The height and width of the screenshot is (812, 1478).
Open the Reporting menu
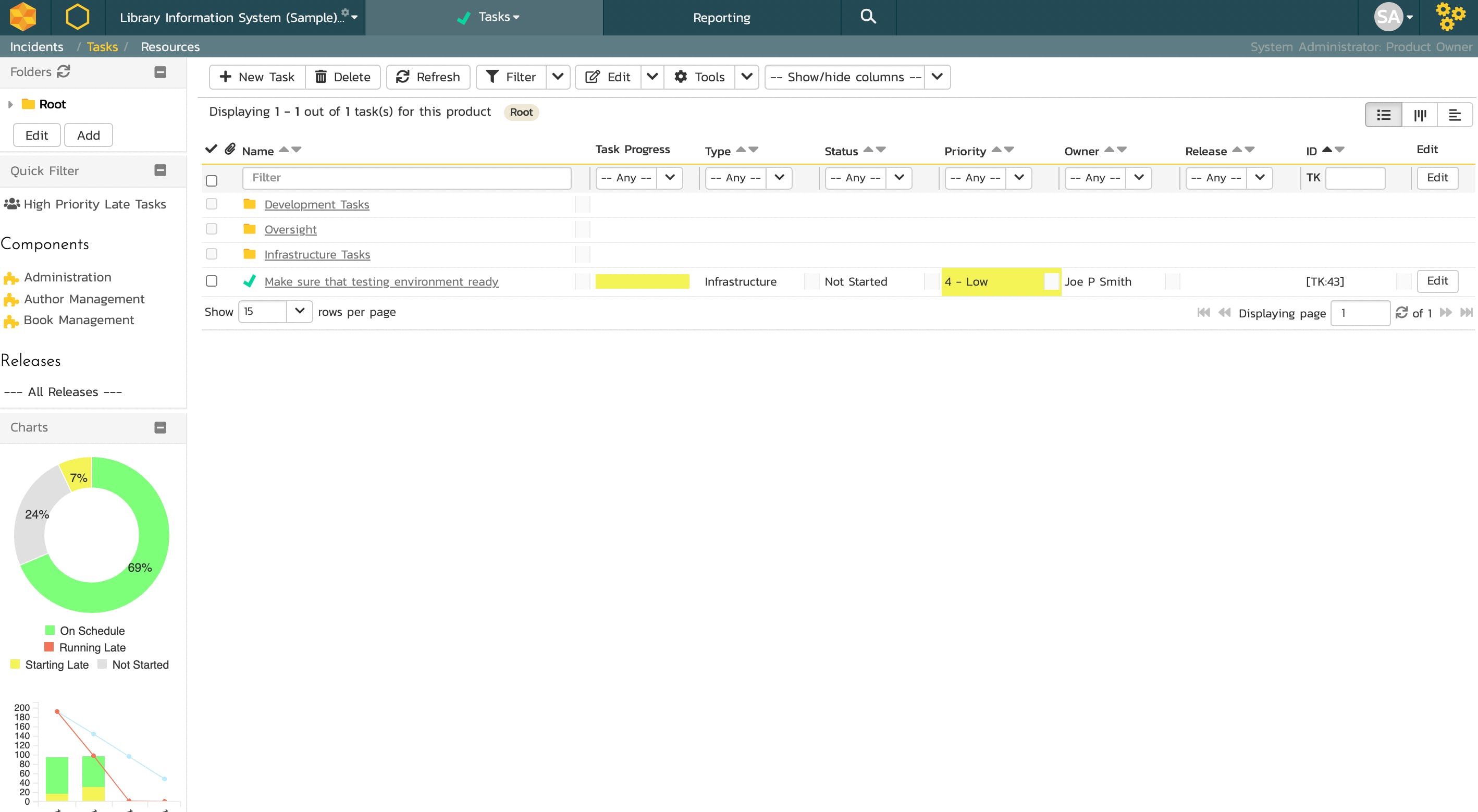coord(721,17)
